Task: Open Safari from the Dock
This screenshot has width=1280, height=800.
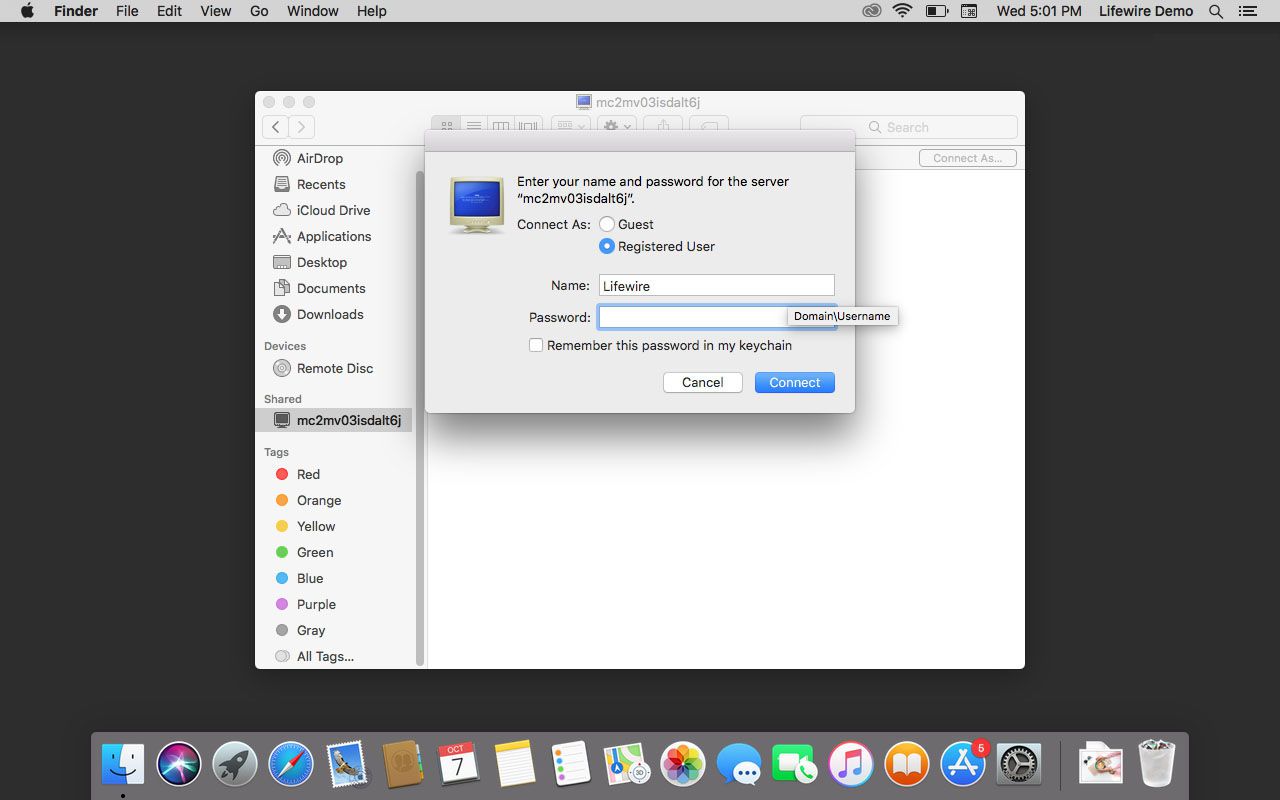Action: click(290, 765)
